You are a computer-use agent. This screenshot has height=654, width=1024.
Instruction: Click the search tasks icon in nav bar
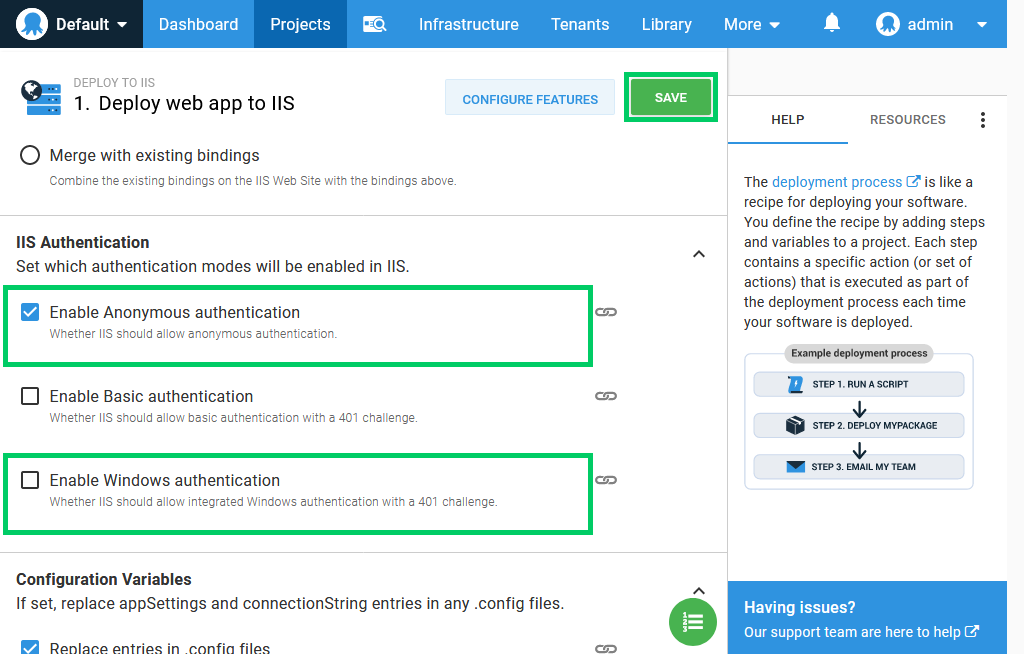375,24
